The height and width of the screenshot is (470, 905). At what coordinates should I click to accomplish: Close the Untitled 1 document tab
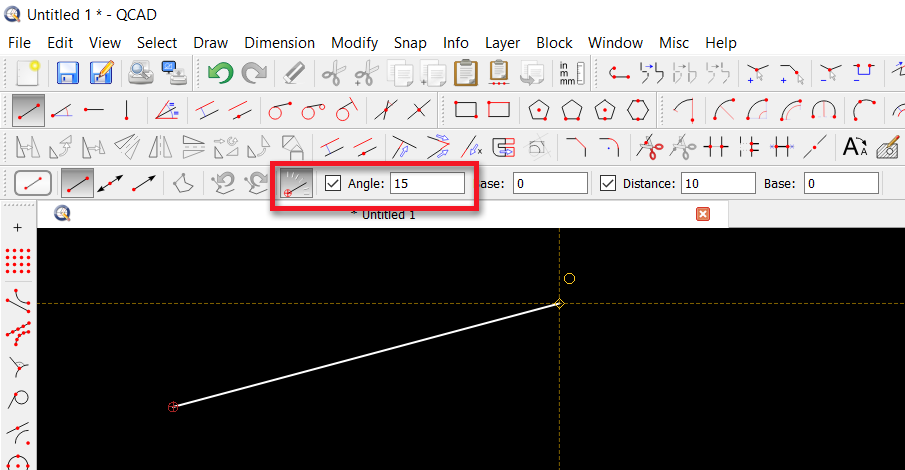tap(702, 214)
